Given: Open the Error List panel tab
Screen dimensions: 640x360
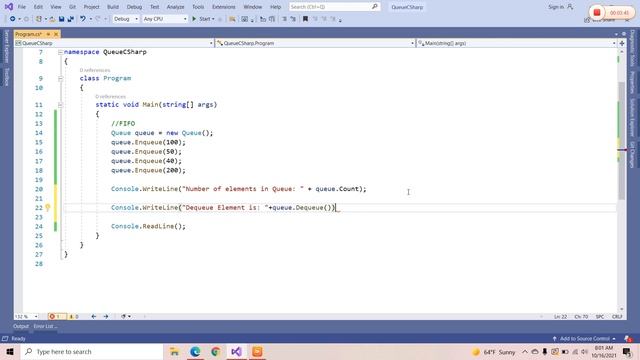Looking at the screenshot, I should pyautogui.click(x=45, y=326).
